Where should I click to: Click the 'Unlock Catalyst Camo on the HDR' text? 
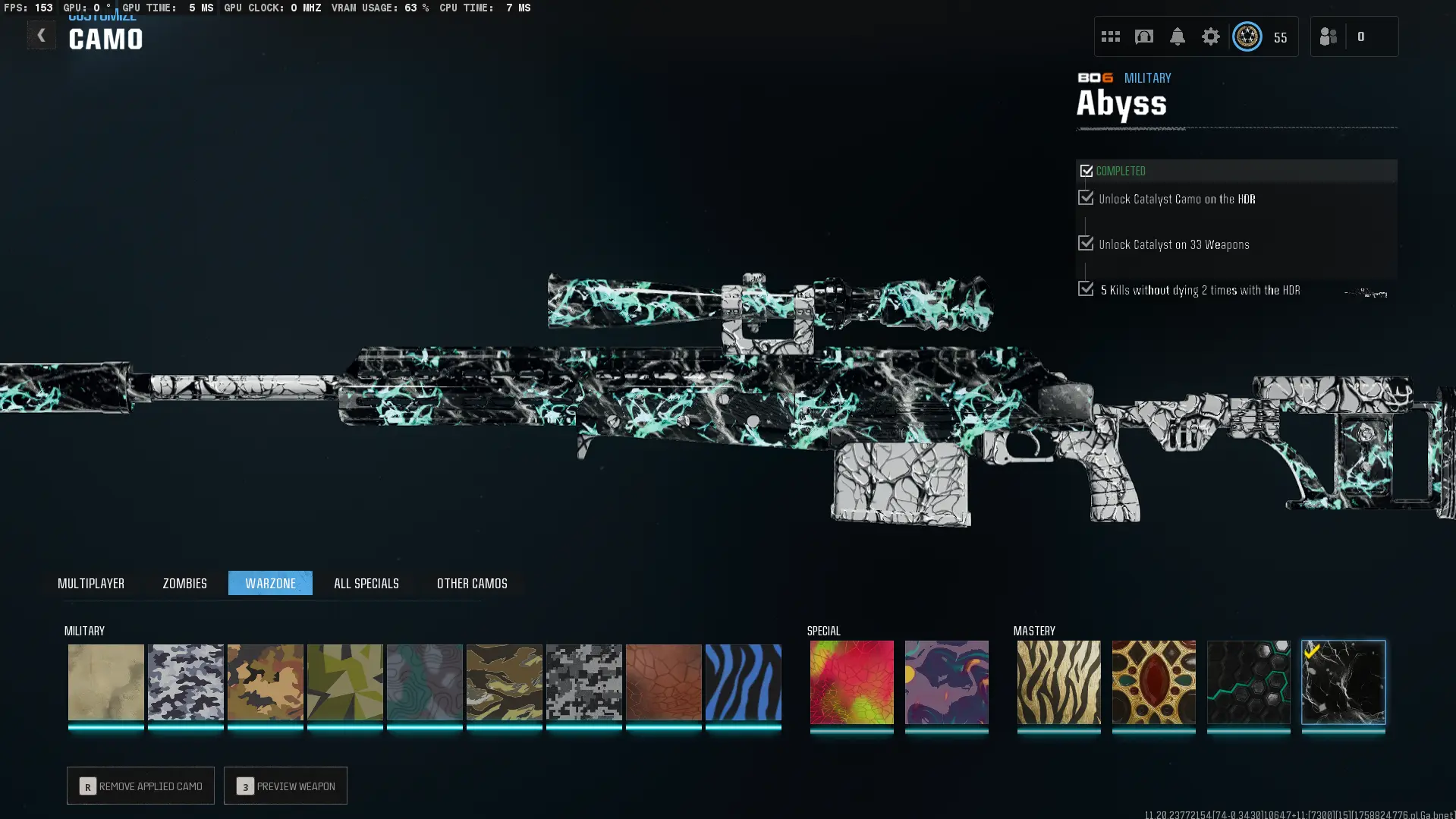(1178, 199)
